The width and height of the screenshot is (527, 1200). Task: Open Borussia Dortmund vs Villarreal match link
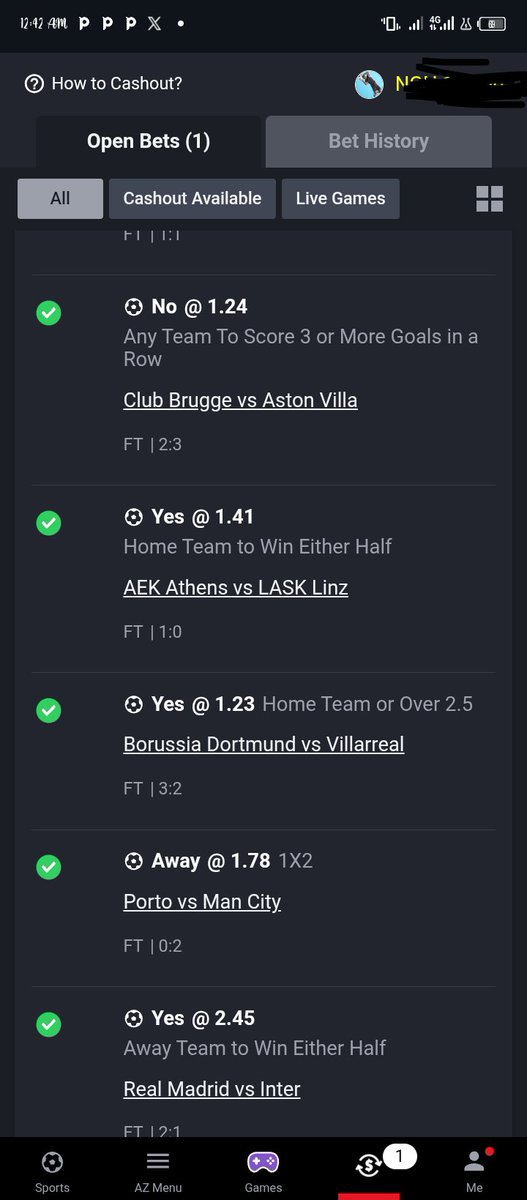[x=264, y=744]
